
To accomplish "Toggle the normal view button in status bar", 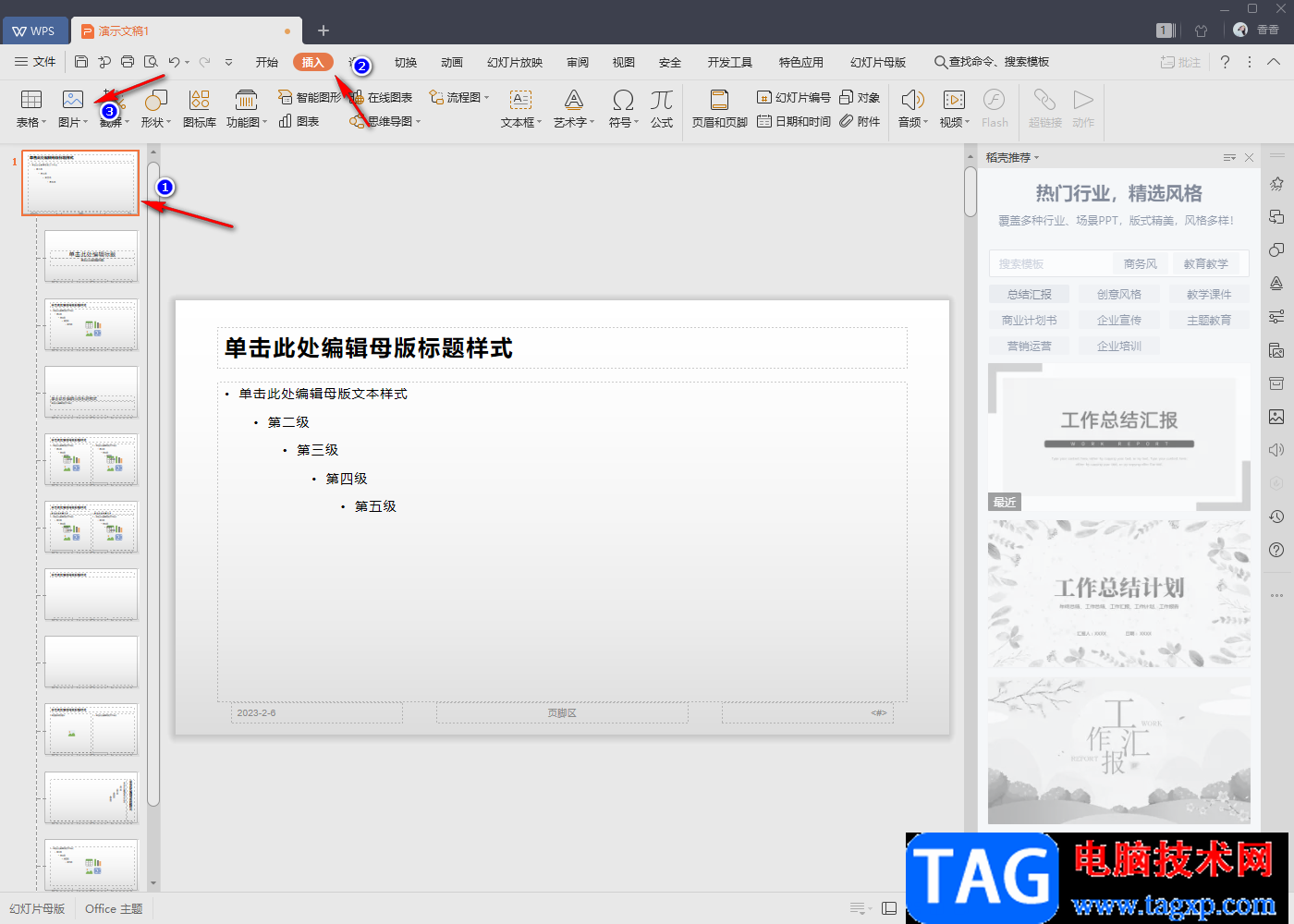I will pos(889,908).
